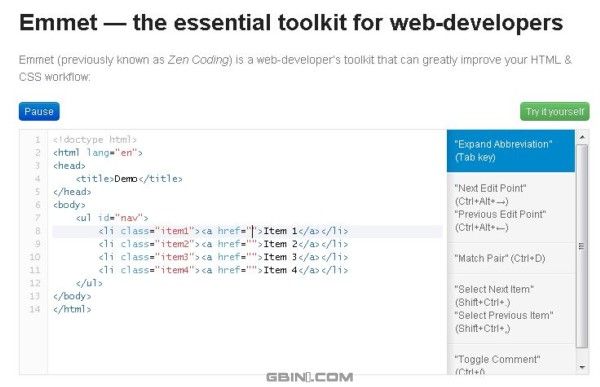The height and width of the screenshot is (387, 600).
Task: Click the blue Pause button
Action: pyautogui.click(x=39, y=111)
